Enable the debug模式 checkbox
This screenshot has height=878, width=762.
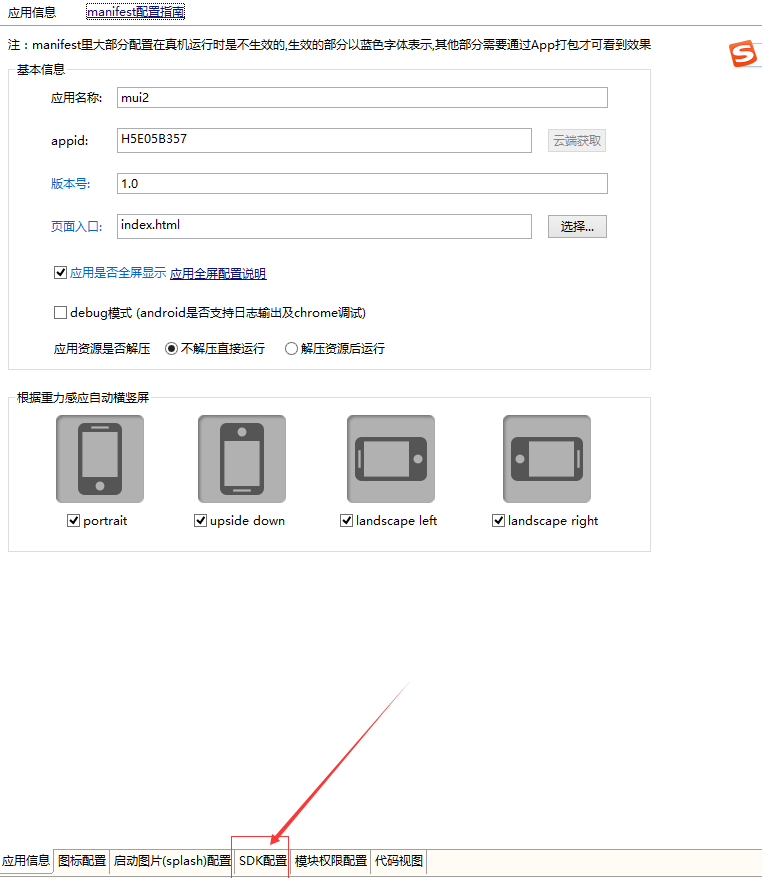[x=60, y=312]
